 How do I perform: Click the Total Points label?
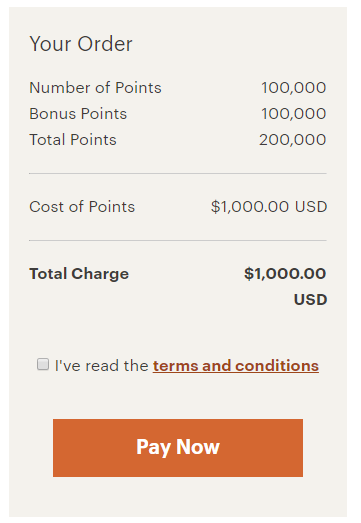click(x=73, y=140)
